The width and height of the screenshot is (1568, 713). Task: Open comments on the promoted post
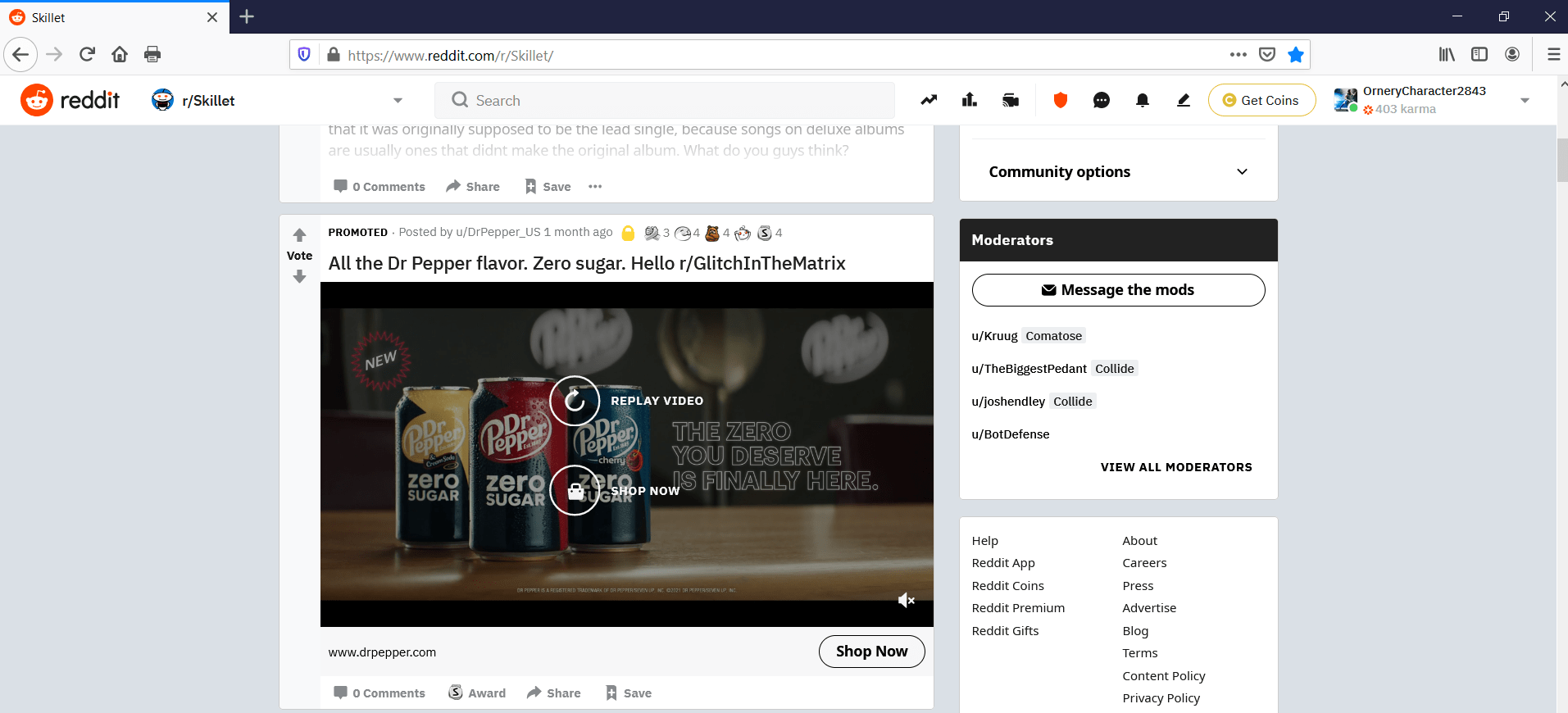click(380, 693)
